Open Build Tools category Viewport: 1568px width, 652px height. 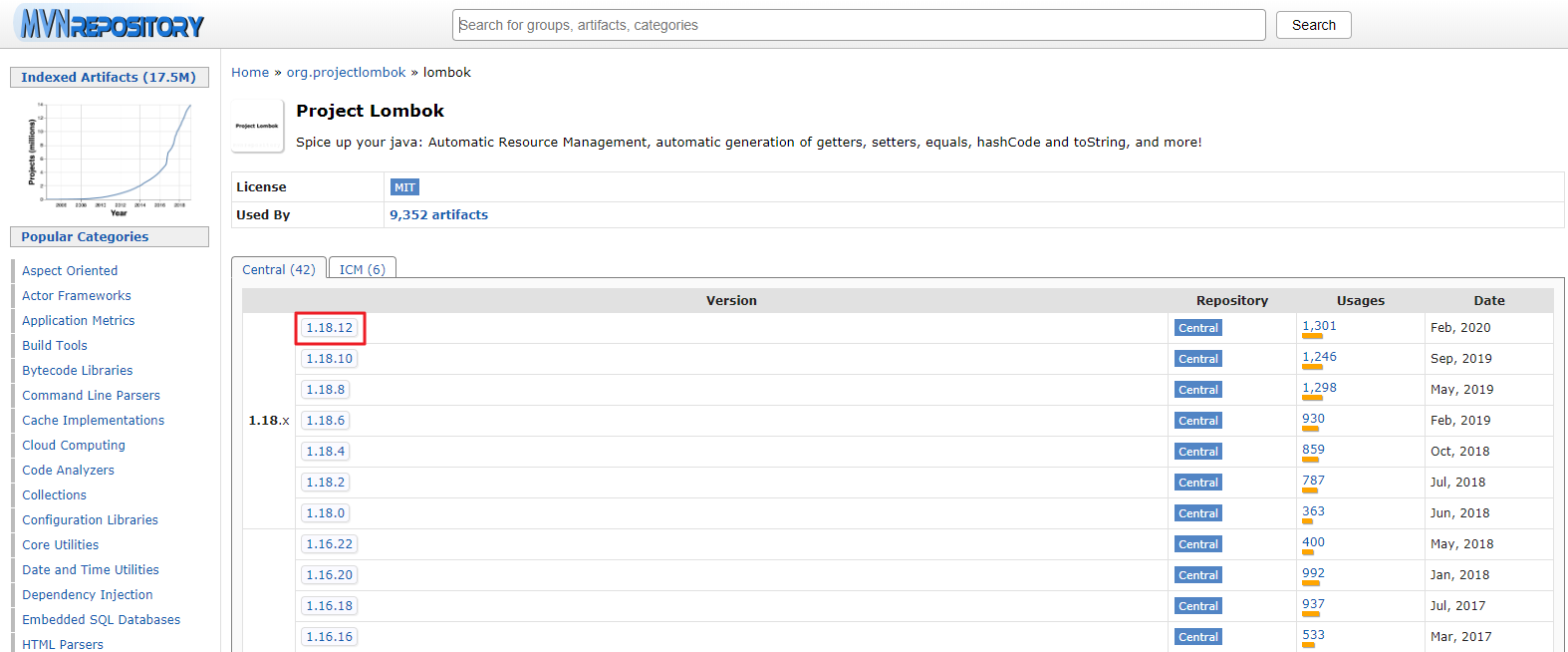[x=55, y=346]
